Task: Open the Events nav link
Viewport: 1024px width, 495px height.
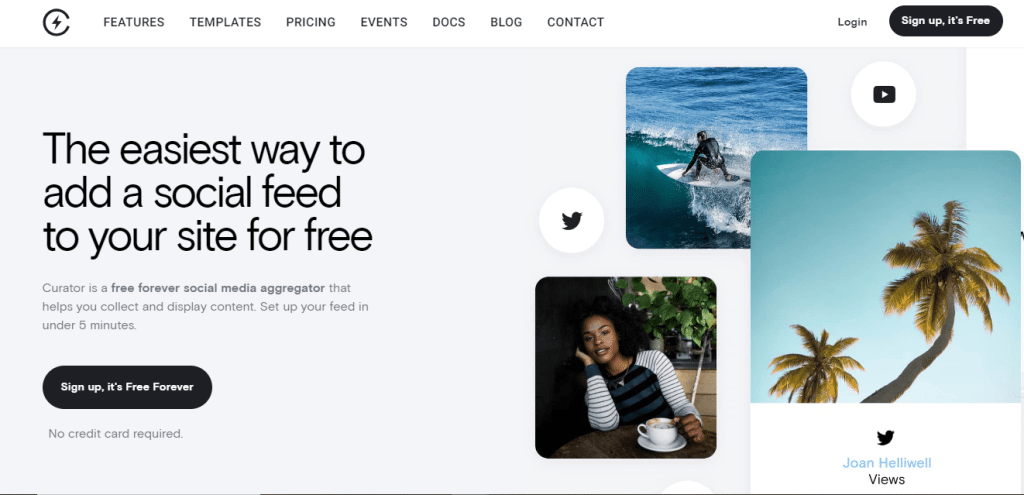Action: point(384,22)
